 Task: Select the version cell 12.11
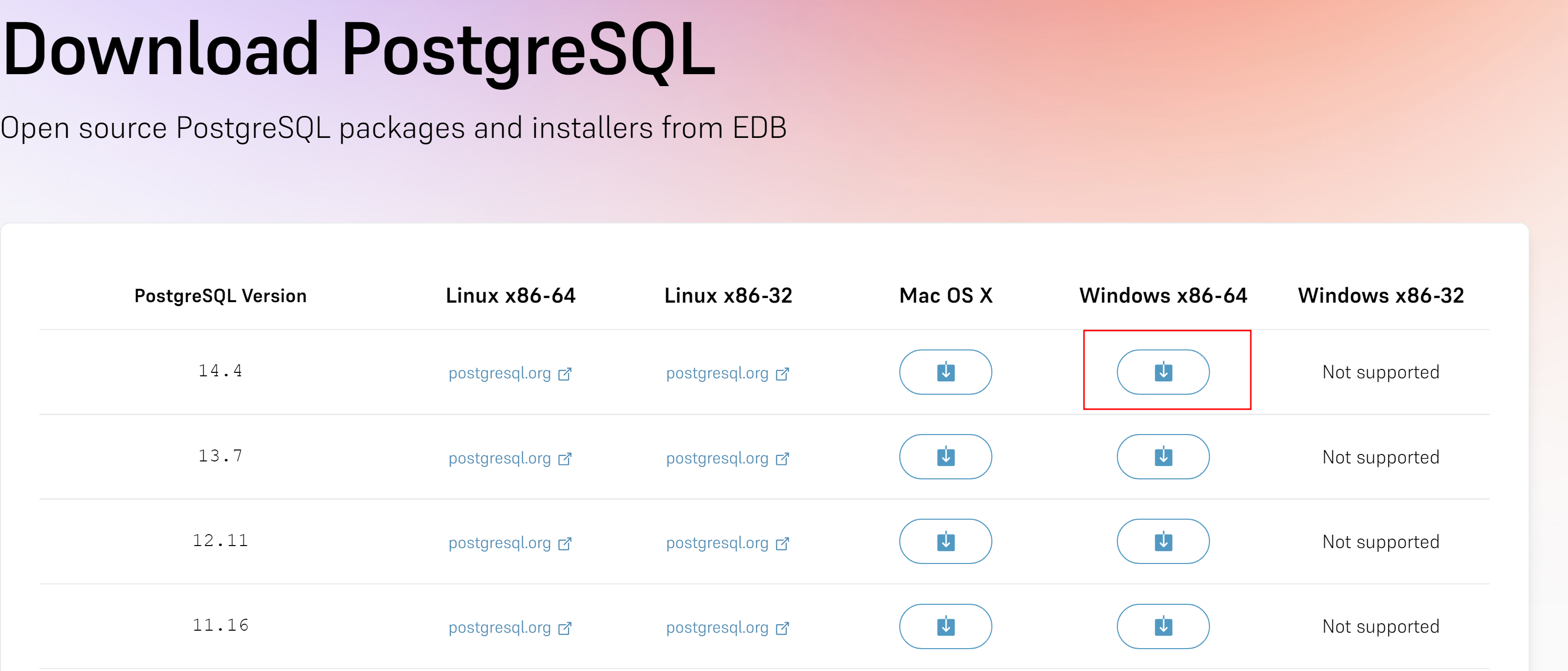[x=221, y=541]
